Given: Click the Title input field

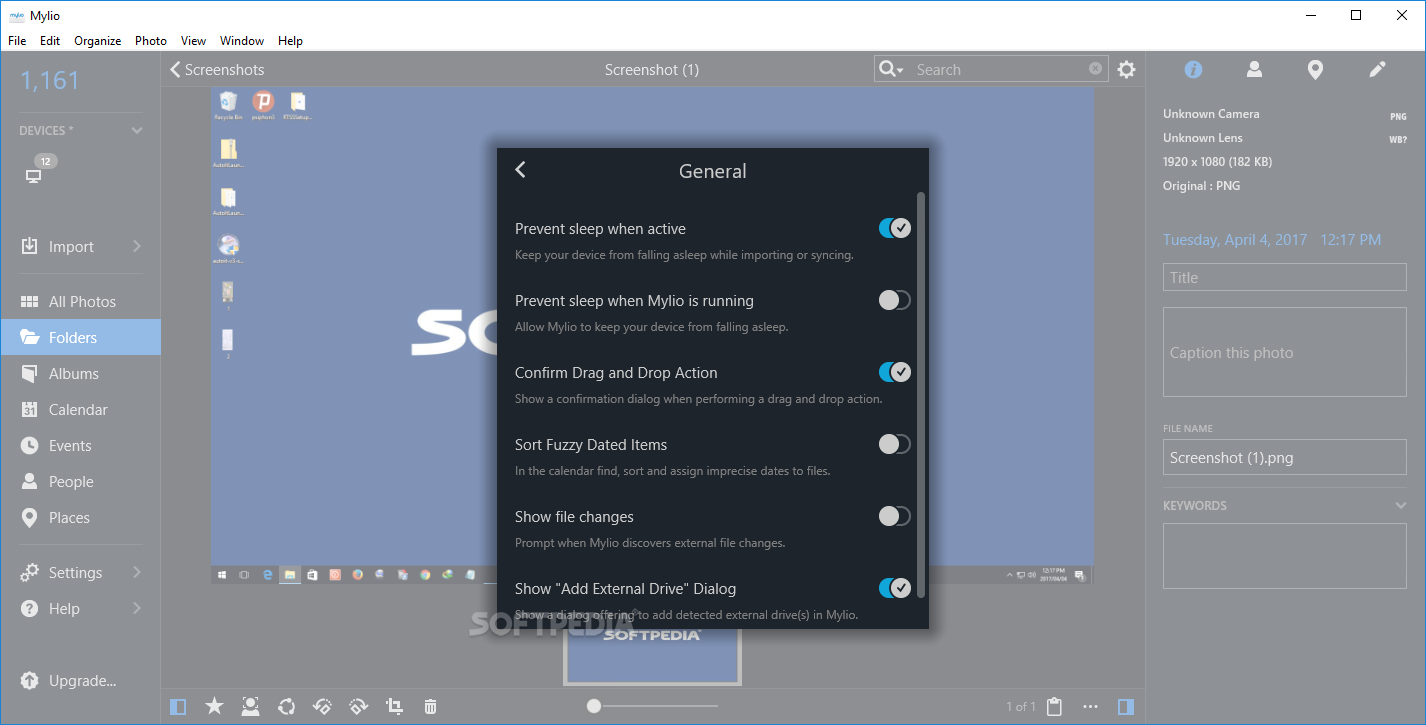Looking at the screenshot, I should 1285,278.
